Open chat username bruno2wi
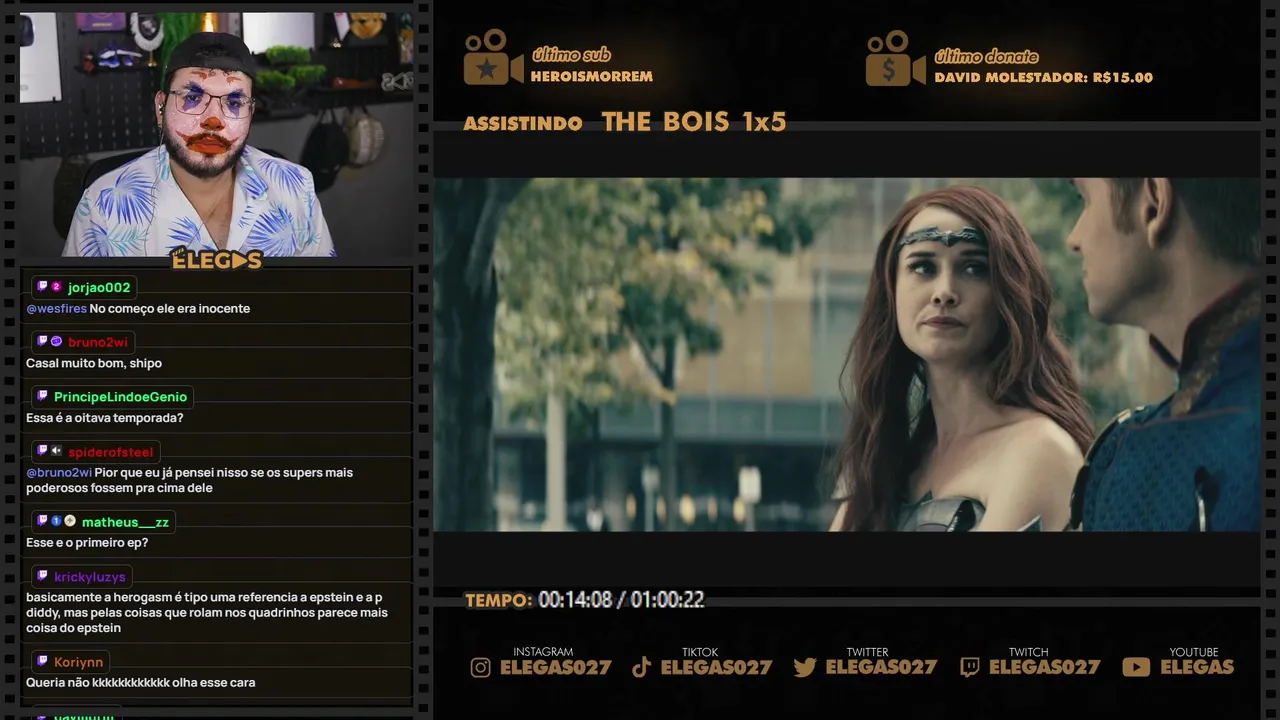1280x720 pixels. point(98,343)
